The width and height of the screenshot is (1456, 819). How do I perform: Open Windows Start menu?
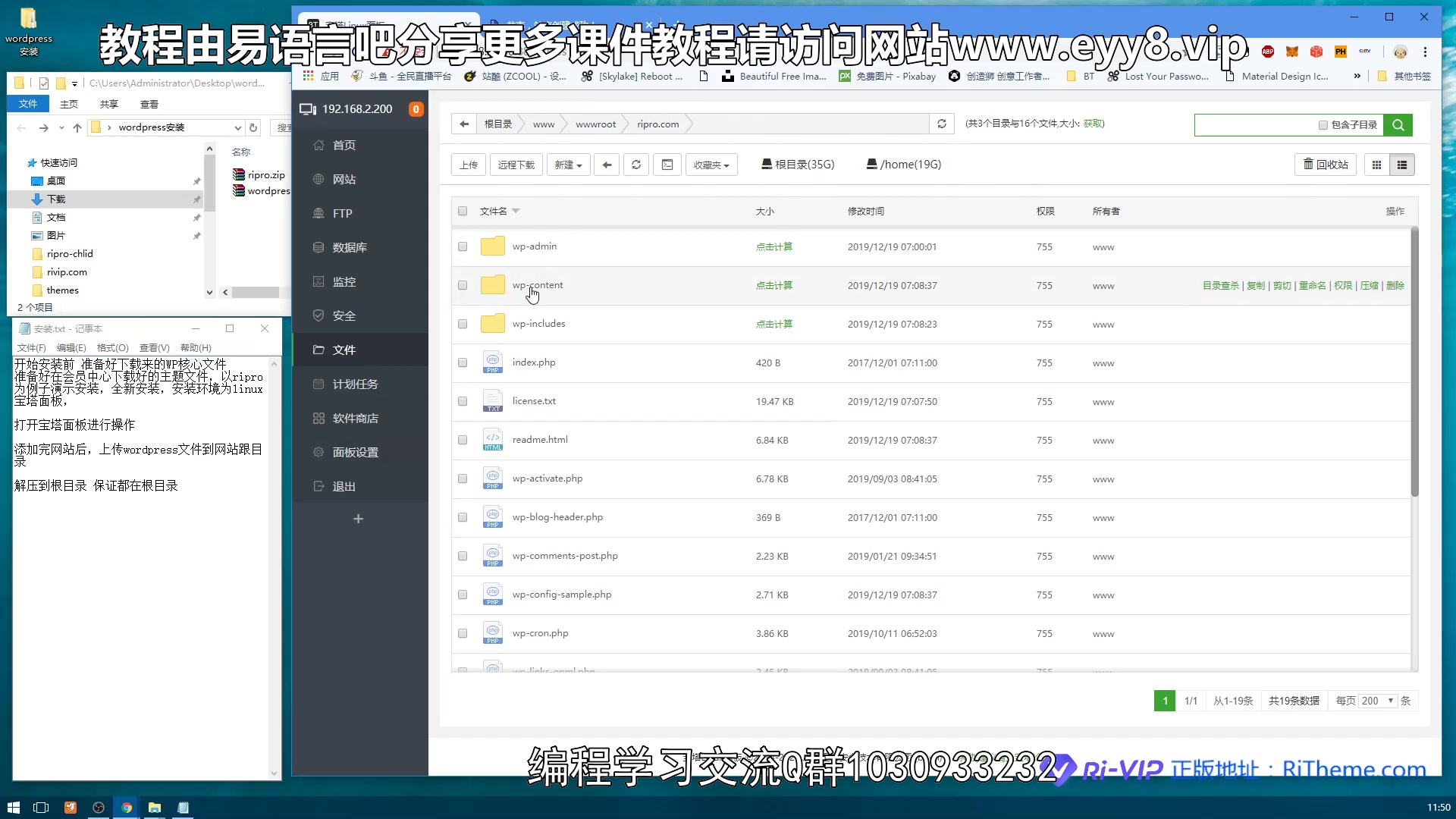click(x=13, y=808)
